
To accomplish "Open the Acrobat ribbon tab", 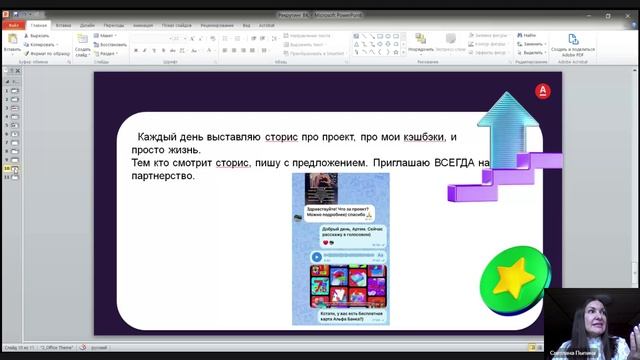I will [x=267, y=25].
